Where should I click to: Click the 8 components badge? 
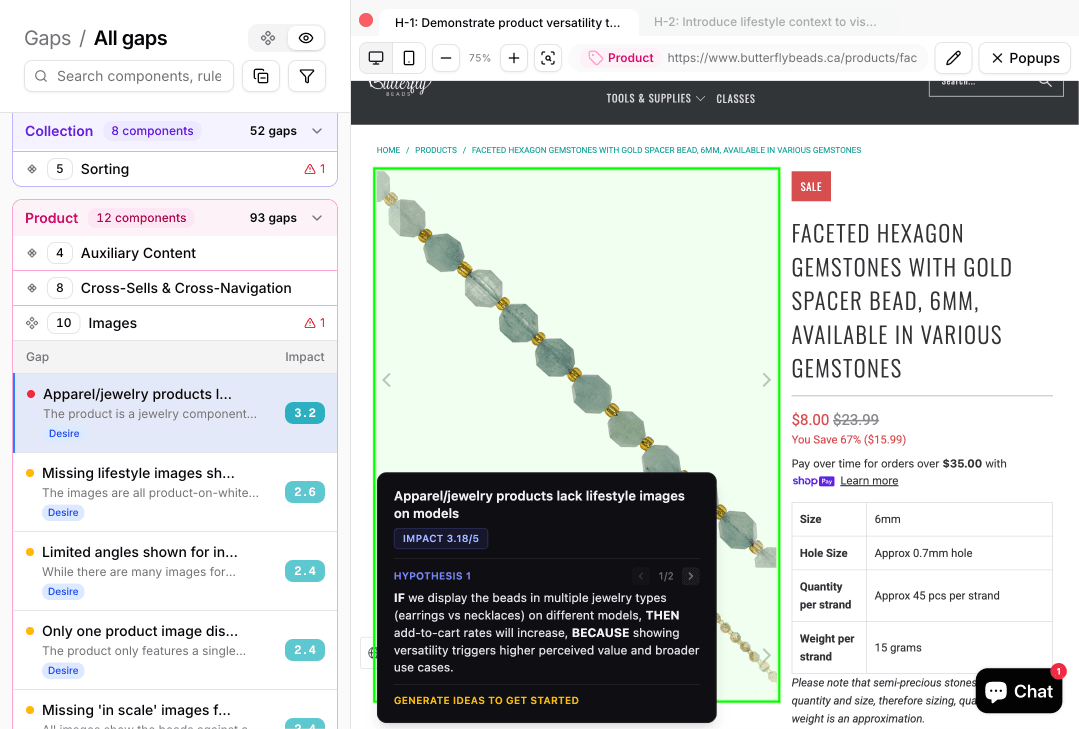[x=152, y=131]
